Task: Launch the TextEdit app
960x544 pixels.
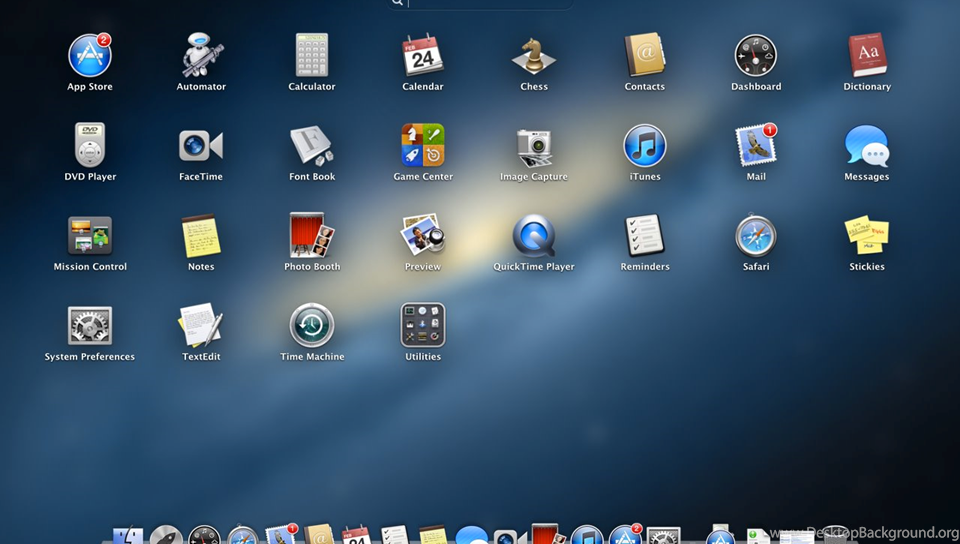Action: pos(201,326)
